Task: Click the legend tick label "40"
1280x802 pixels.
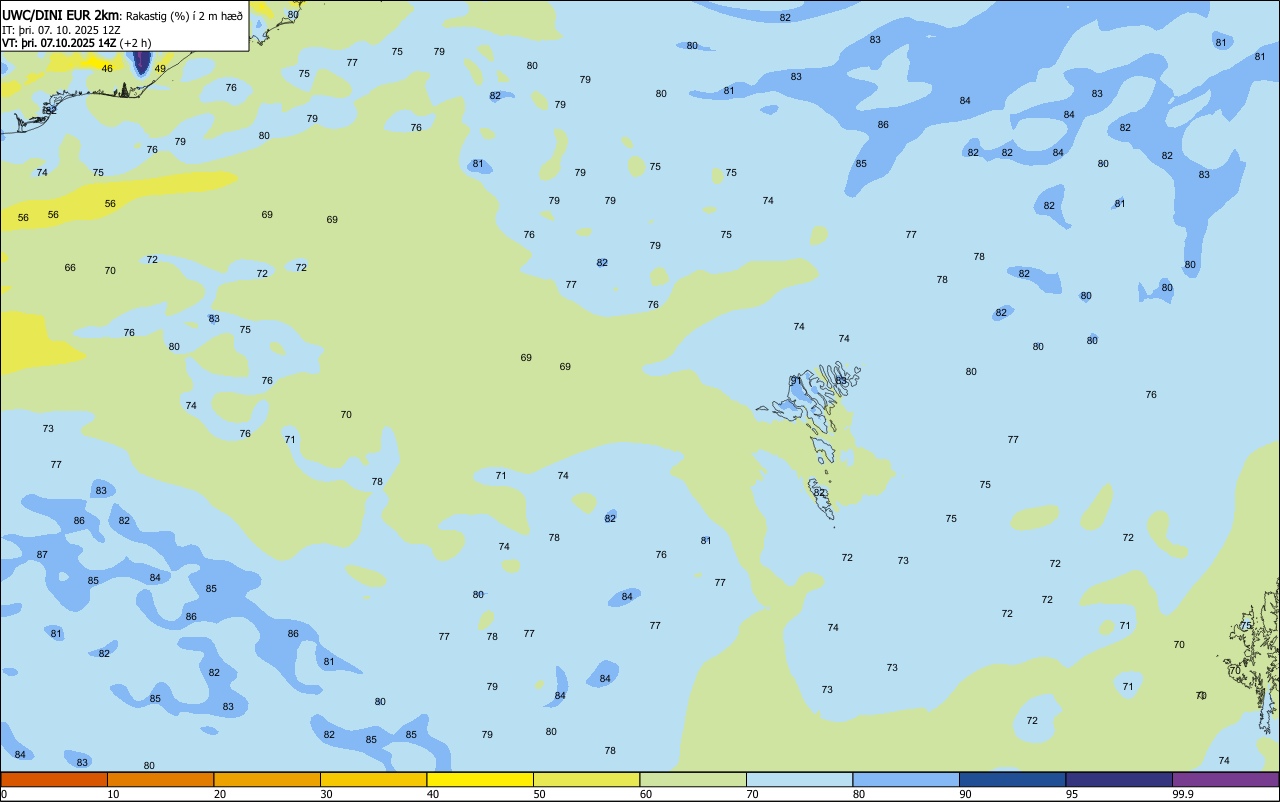Action: pos(432,794)
